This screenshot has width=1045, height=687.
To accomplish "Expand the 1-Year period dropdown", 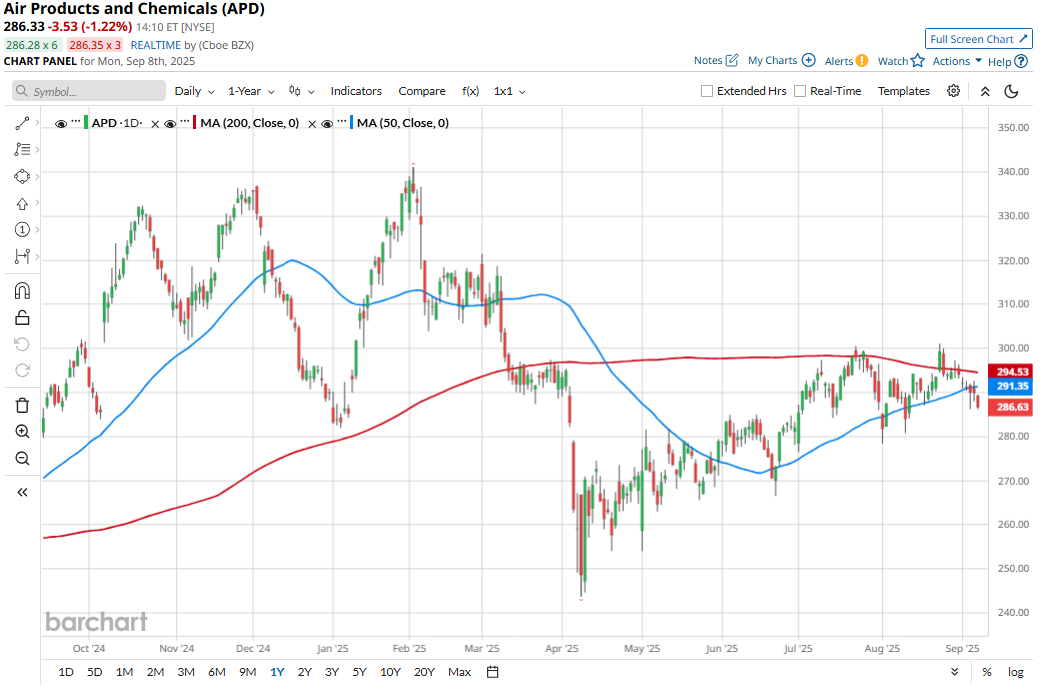I will 251,91.
